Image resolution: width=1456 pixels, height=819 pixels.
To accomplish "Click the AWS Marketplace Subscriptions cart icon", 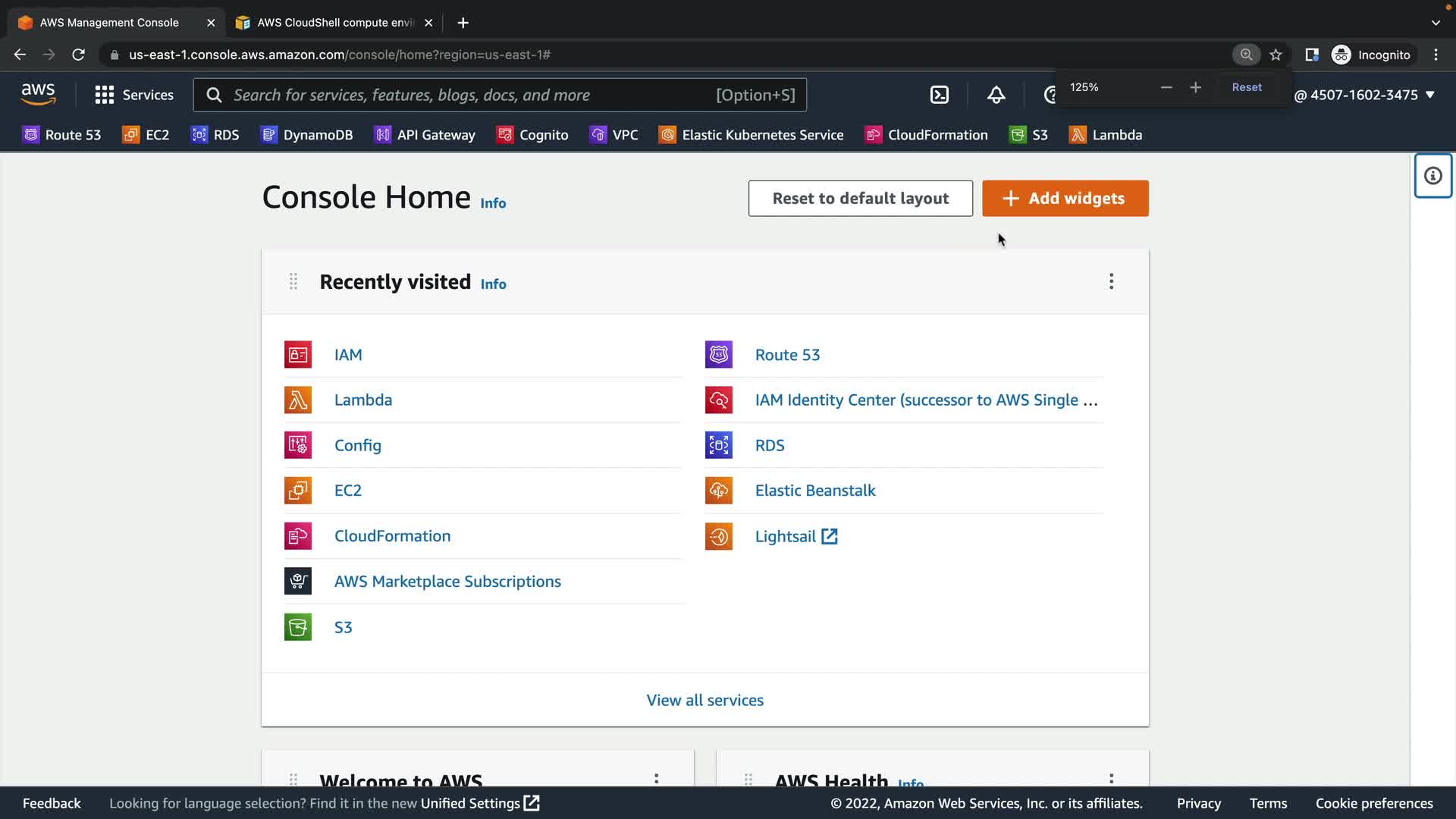I will tap(297, 582).
